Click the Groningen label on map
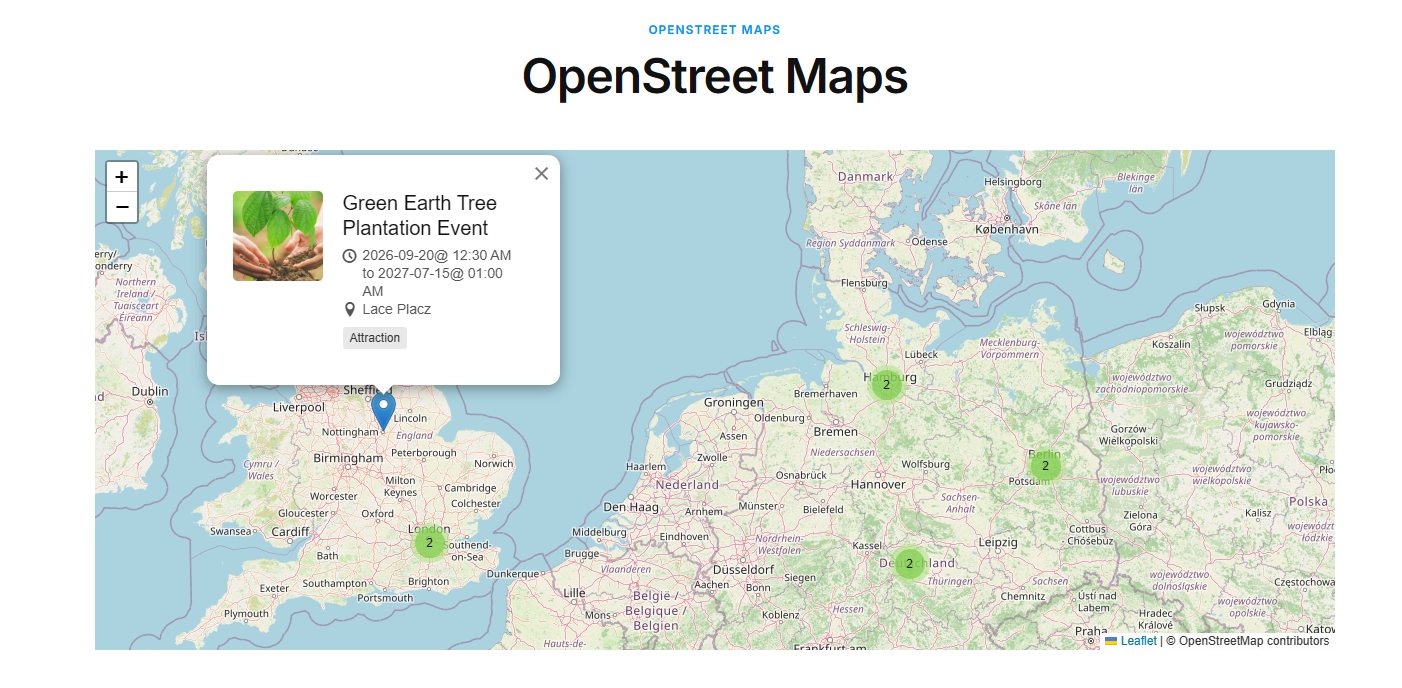Viewport: 1402px width, 688px height. coord(734,402)
